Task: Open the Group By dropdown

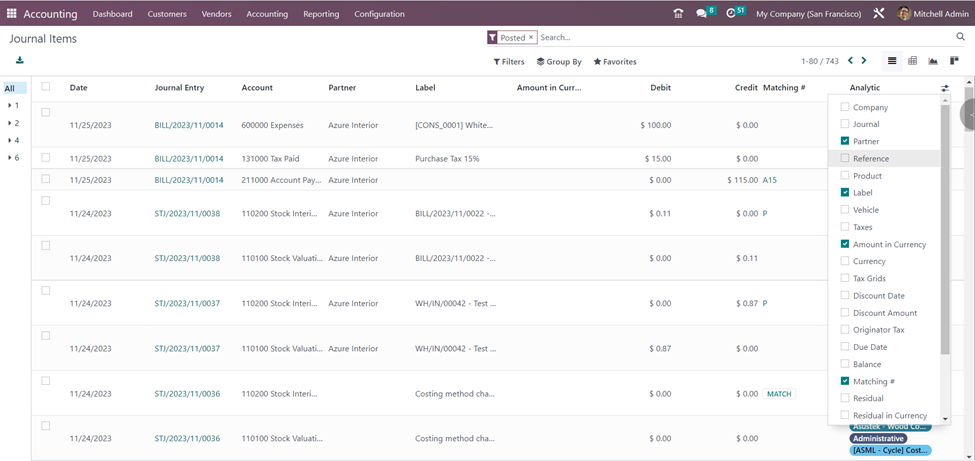Action: (559, 62)
